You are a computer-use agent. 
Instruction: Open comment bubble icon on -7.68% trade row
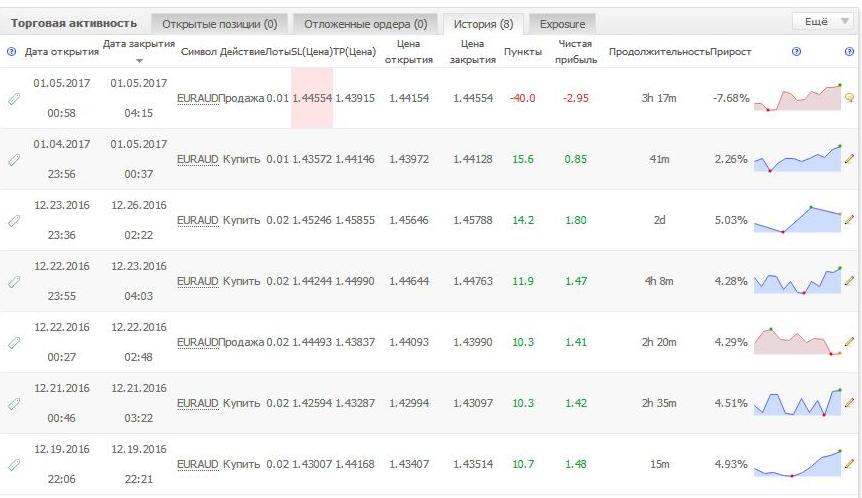[x=849, y=98]
